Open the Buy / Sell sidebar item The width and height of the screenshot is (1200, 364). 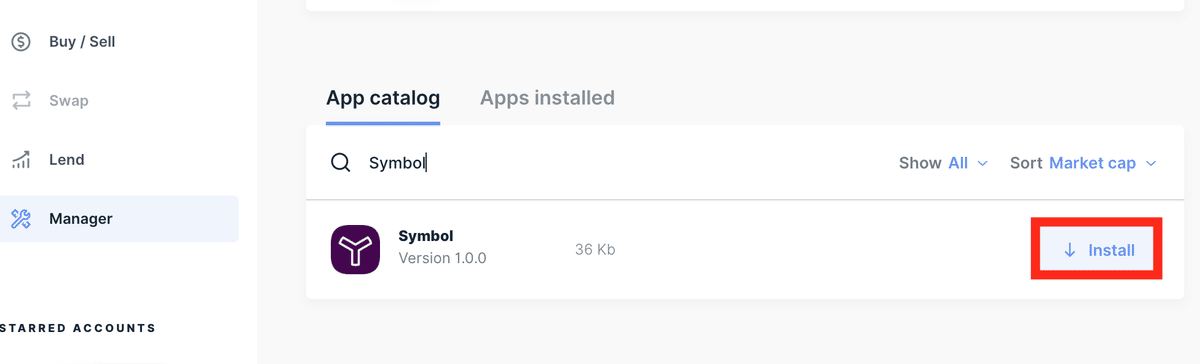[120, 42]
